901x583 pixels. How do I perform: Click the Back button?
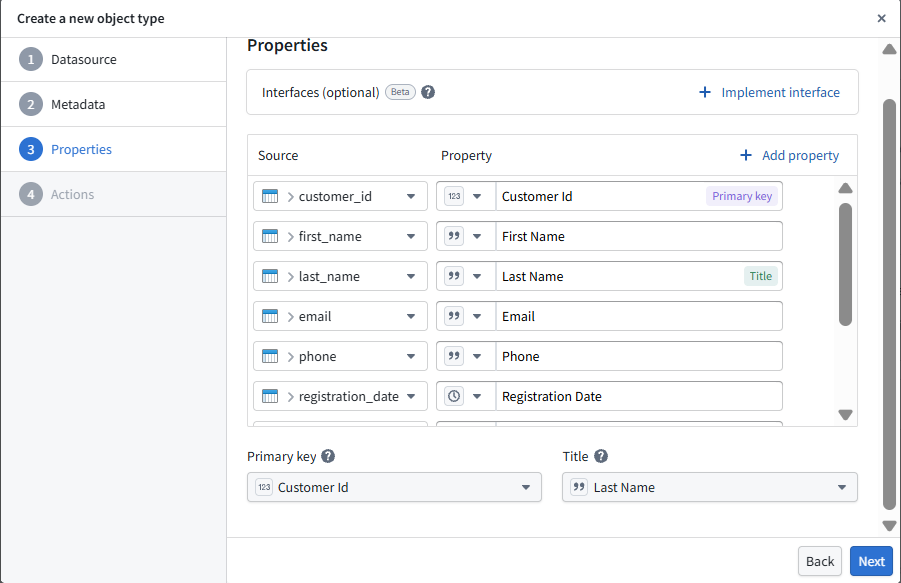(819, 561)
